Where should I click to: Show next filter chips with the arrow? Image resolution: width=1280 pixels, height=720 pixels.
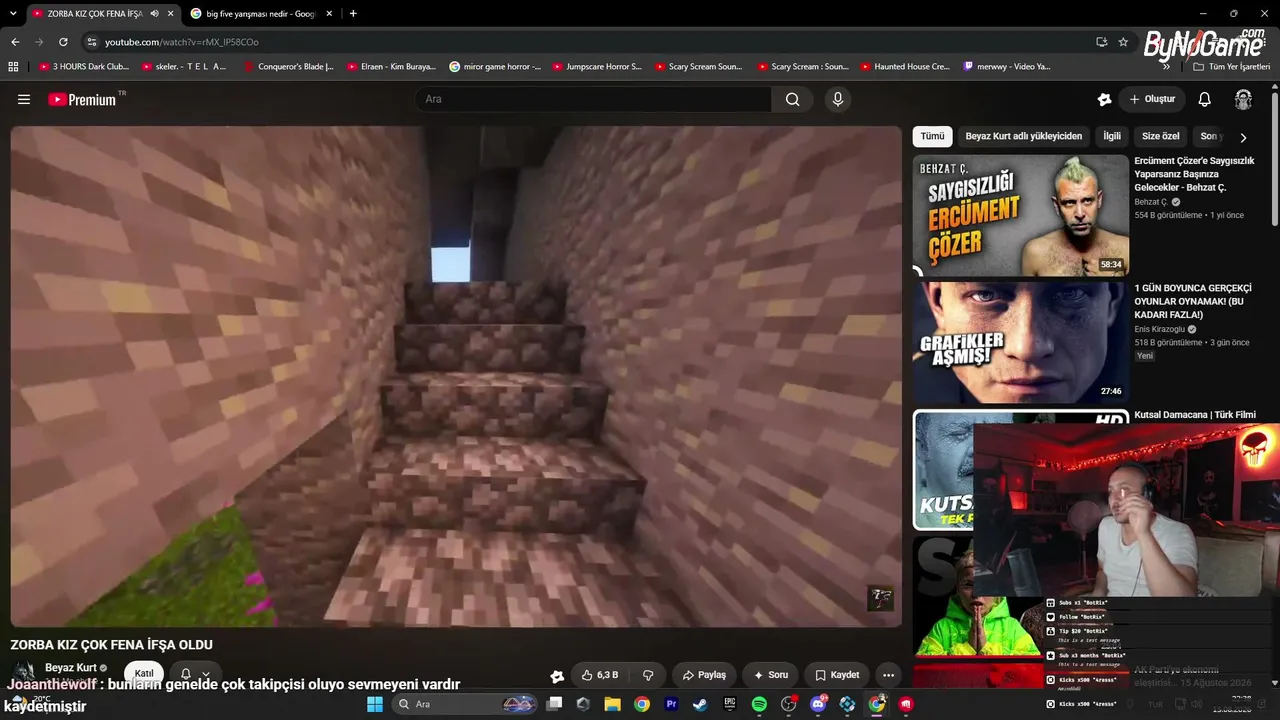tap(1243, 137)
